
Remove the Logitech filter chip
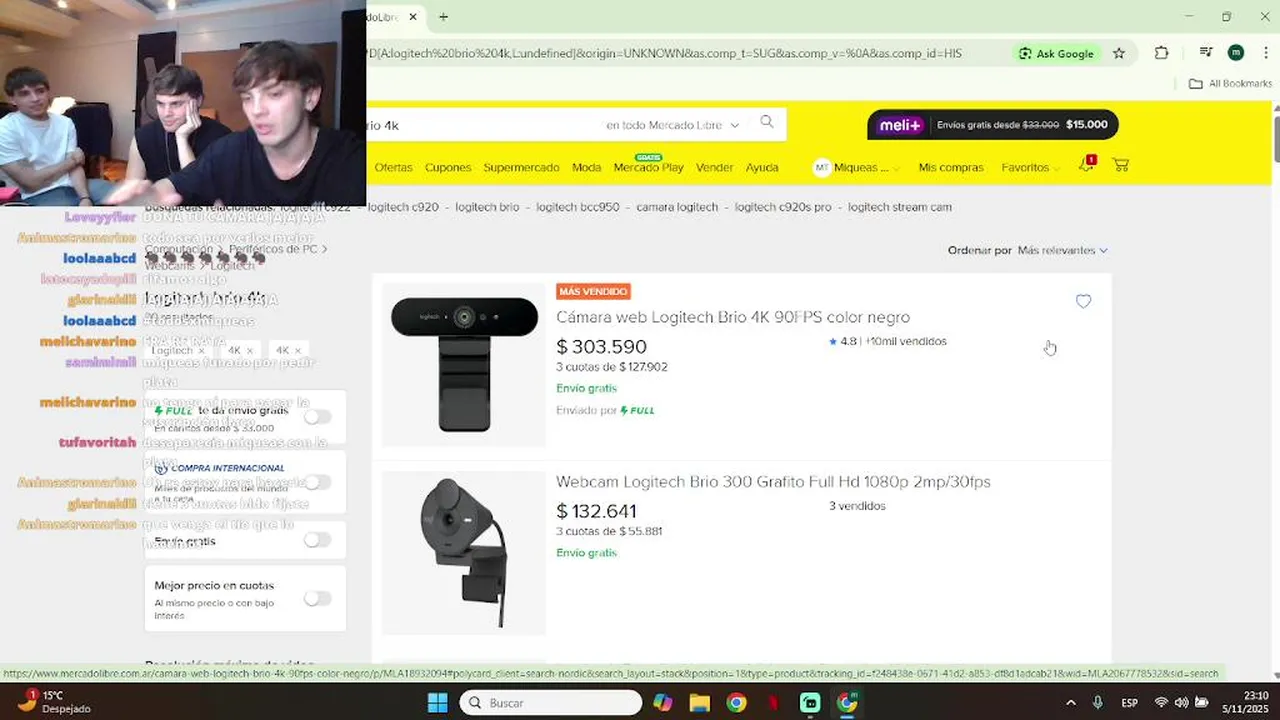(x=201, y=351)
